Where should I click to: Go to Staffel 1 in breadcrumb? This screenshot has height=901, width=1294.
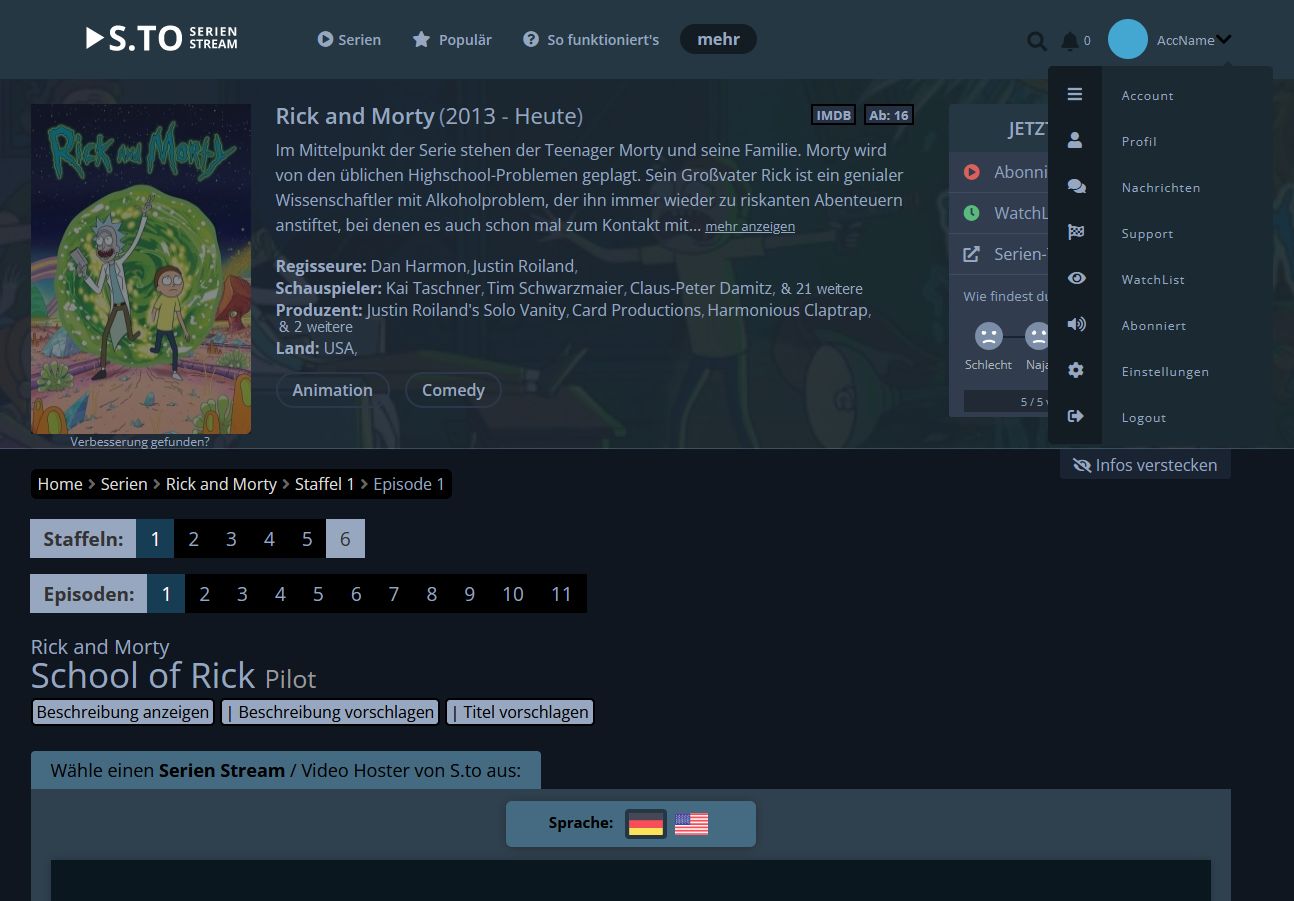[325, 484]
